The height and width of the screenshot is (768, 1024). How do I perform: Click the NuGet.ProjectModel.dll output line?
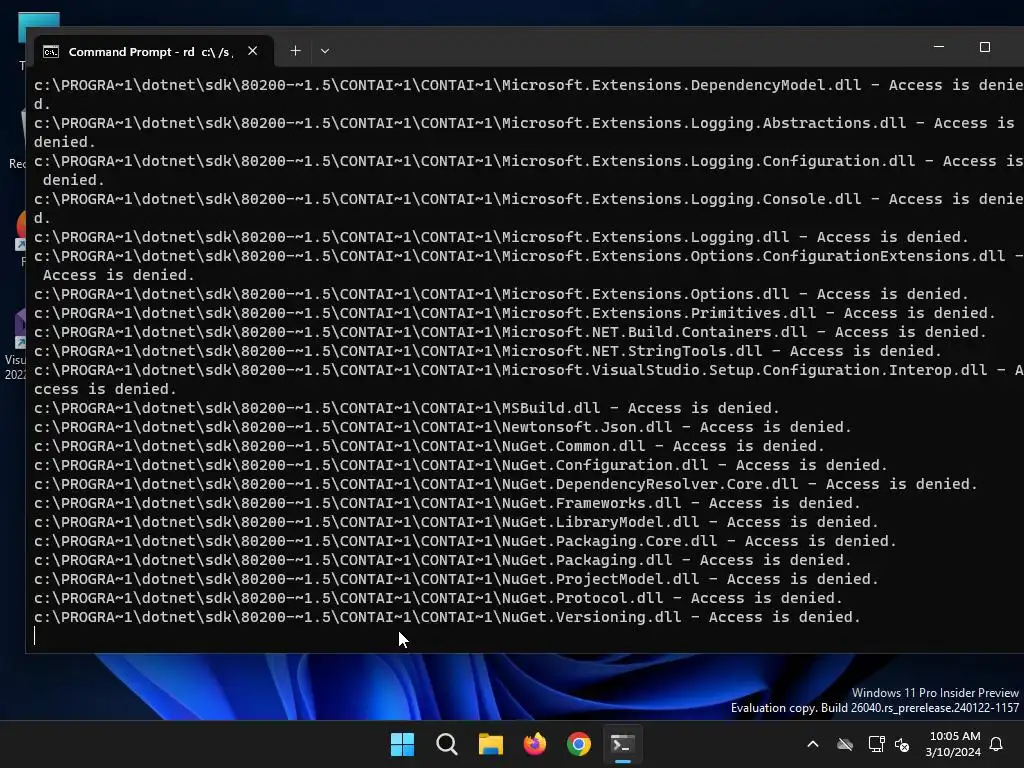[456, 579]
